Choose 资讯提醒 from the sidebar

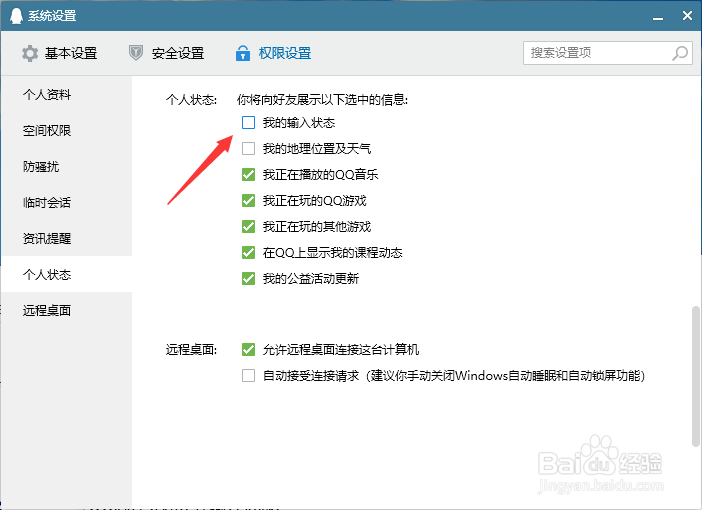(x=66, y=238)
